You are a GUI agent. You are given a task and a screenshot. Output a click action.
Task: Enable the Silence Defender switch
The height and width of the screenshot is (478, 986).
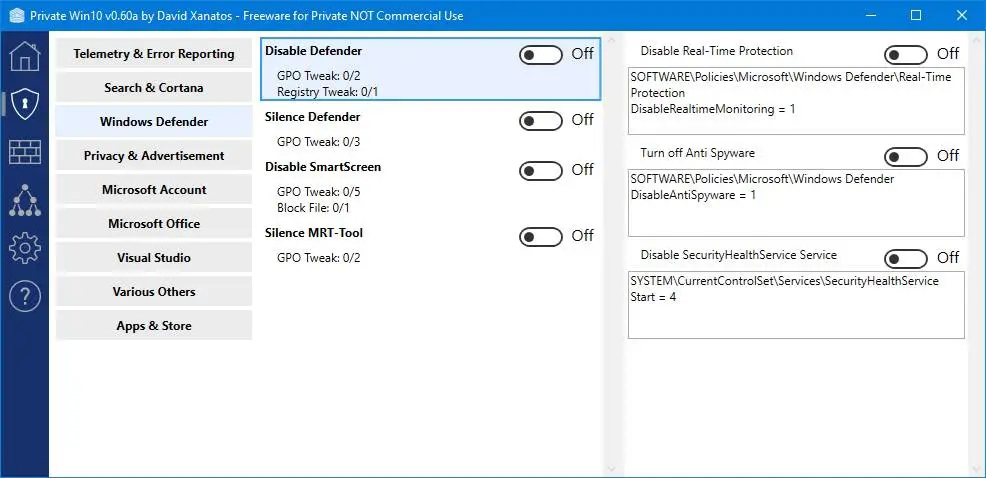point(541,121)
